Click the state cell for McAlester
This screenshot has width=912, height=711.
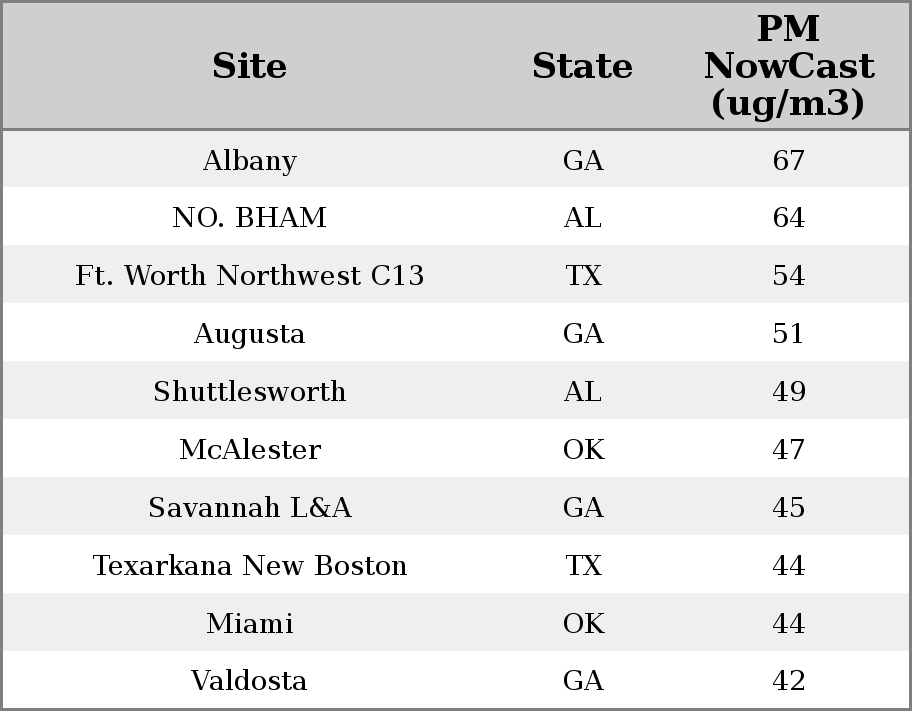(x=583, y=450)
